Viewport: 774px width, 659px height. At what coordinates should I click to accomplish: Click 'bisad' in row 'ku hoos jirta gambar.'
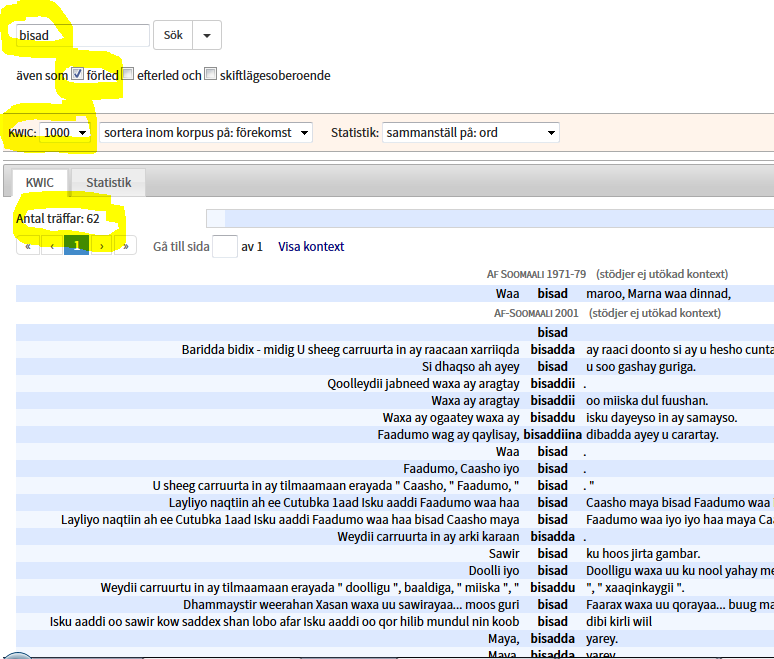(552, 554)
